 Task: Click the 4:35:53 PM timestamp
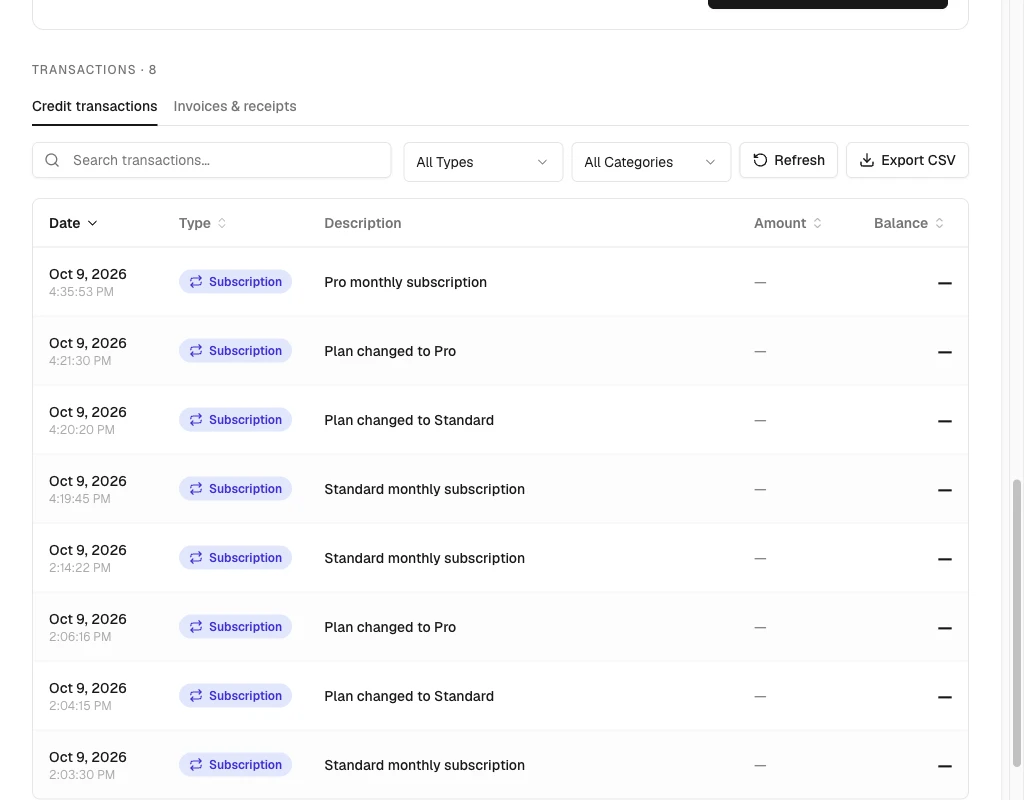coord(81,292)
